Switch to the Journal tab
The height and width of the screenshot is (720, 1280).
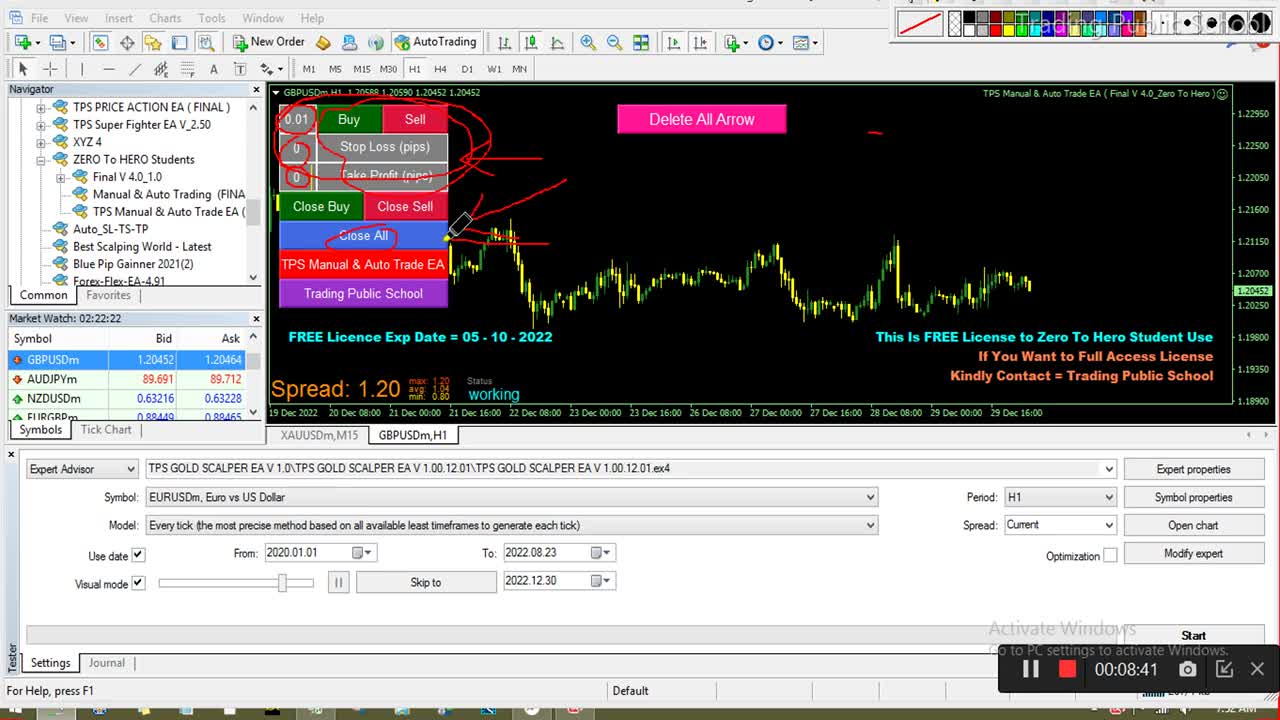click(106, 662)
